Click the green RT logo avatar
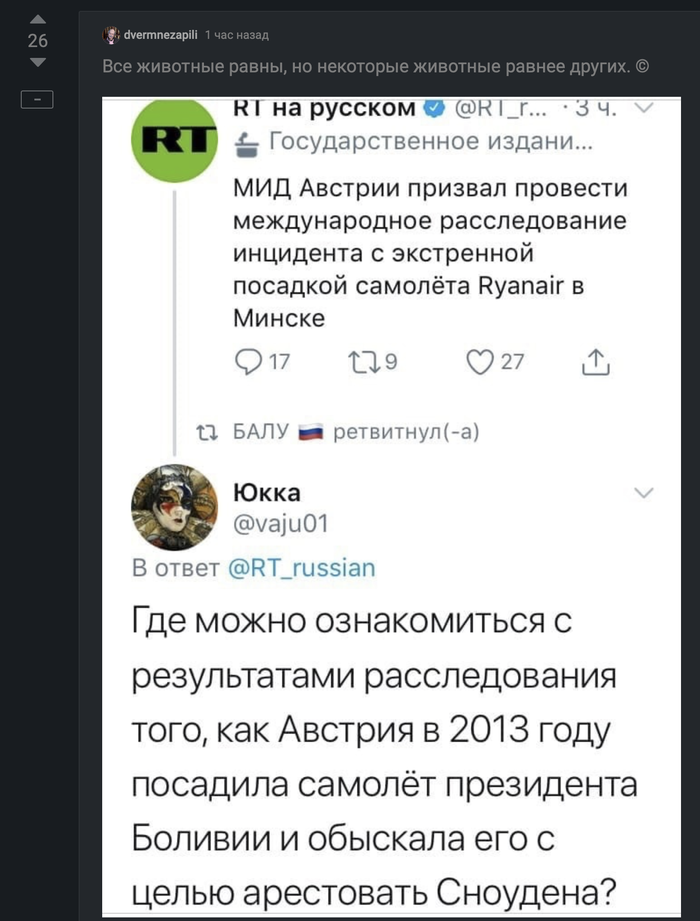 pos(174,140)
